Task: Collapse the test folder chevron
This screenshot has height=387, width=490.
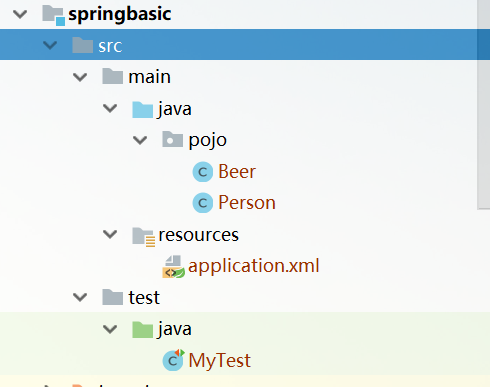Action: [x=80, y=297]
